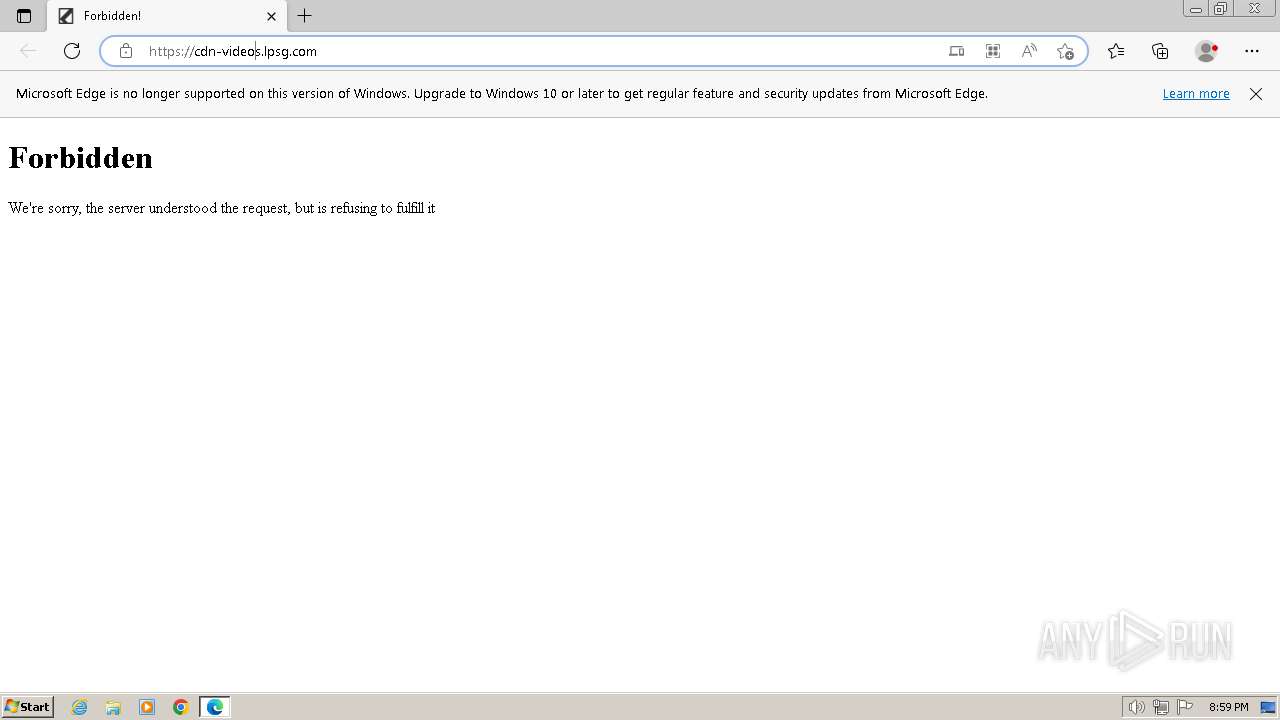Open the tab actions menu icon
Screen dimensions: 1280x720
click(x=24, y=16)
